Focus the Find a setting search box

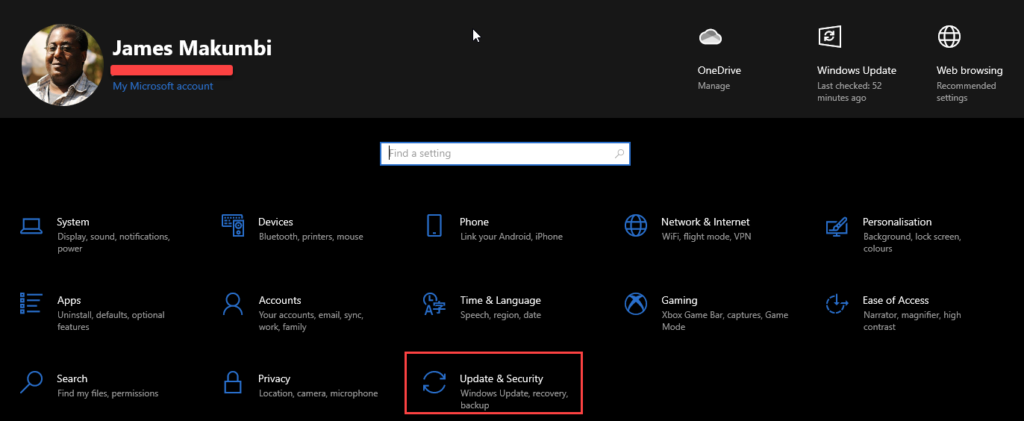point(505,154)
